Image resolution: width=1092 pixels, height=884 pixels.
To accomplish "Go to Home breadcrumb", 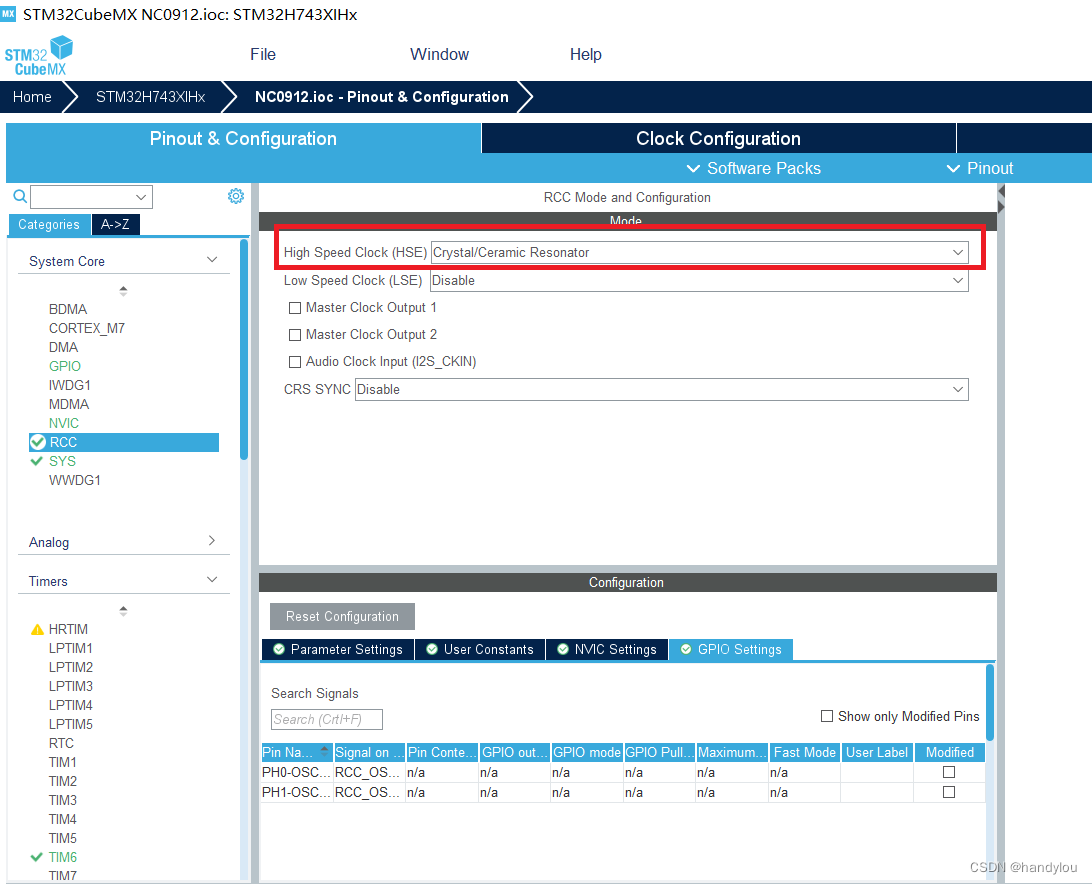I will pos(32,97).
